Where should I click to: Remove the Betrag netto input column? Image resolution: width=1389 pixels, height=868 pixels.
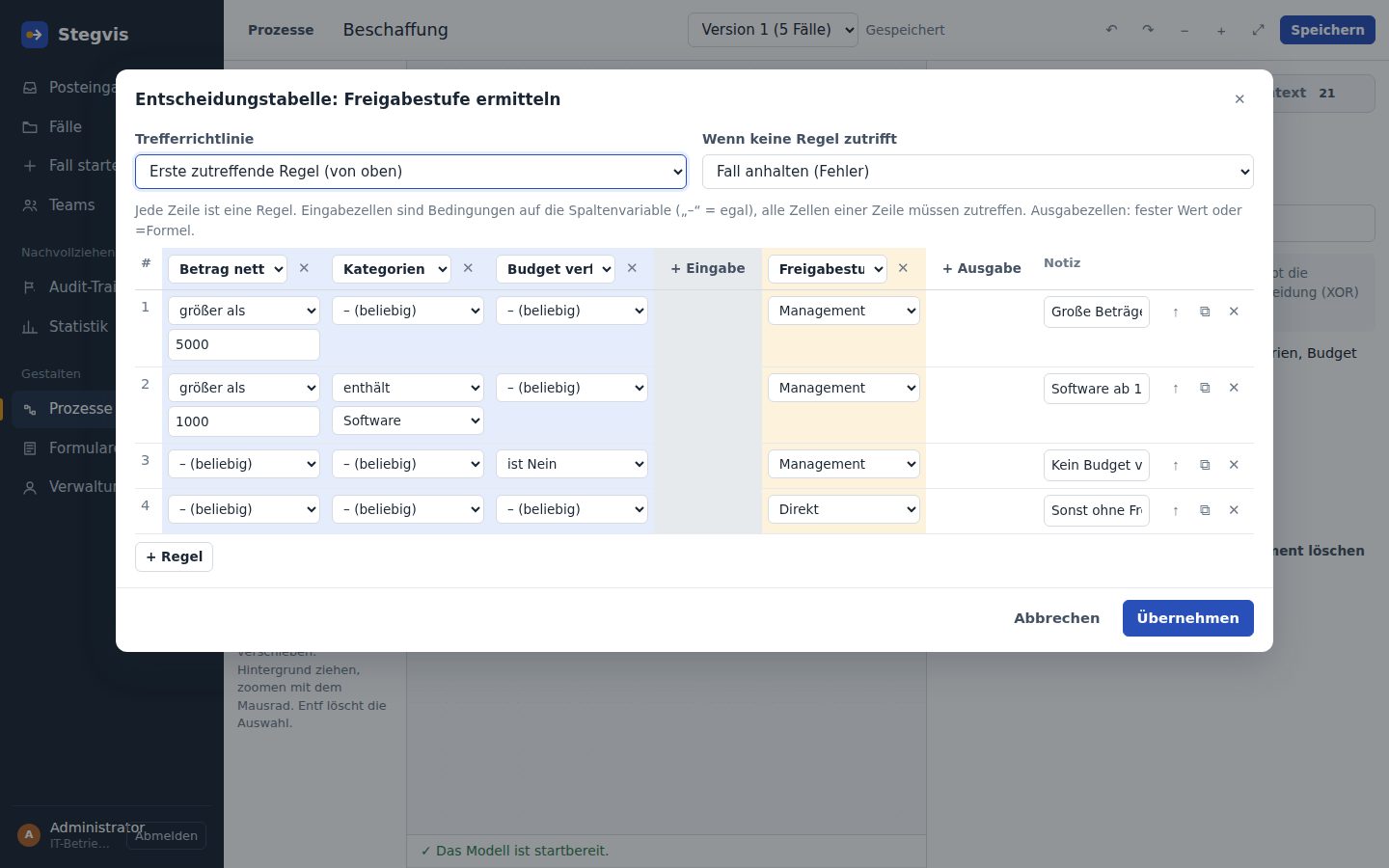click(304, 268)
